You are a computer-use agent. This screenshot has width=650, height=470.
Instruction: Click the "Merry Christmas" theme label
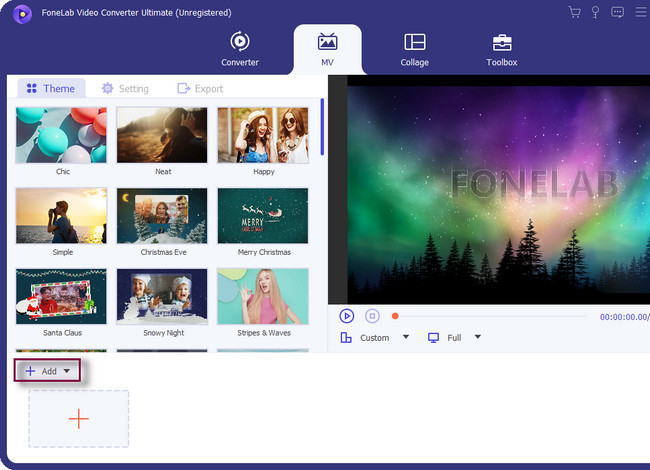pos(264,252)
